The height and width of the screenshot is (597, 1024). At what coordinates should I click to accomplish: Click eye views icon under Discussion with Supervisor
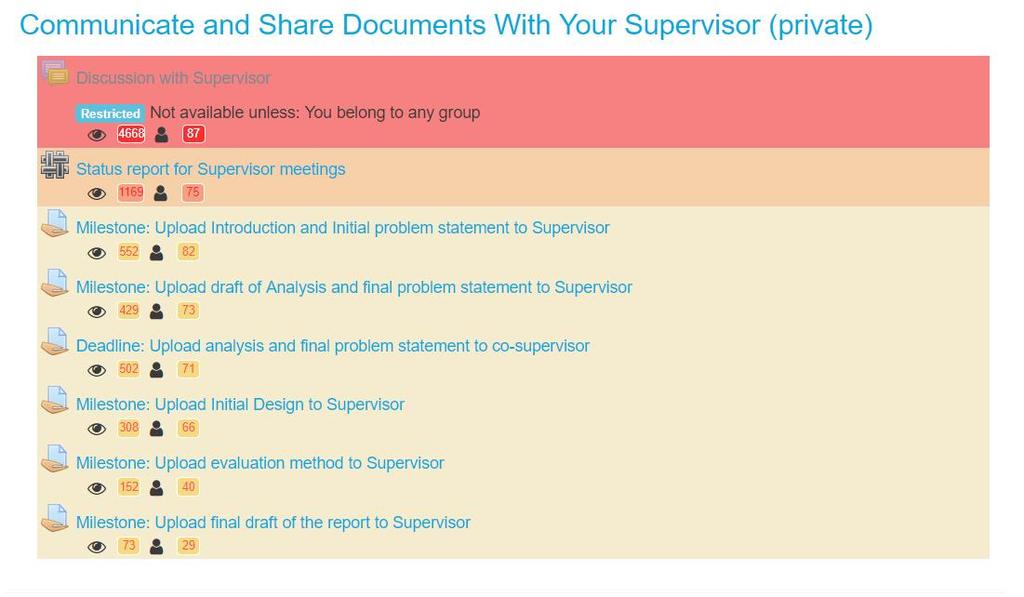(x=97, y=135)
